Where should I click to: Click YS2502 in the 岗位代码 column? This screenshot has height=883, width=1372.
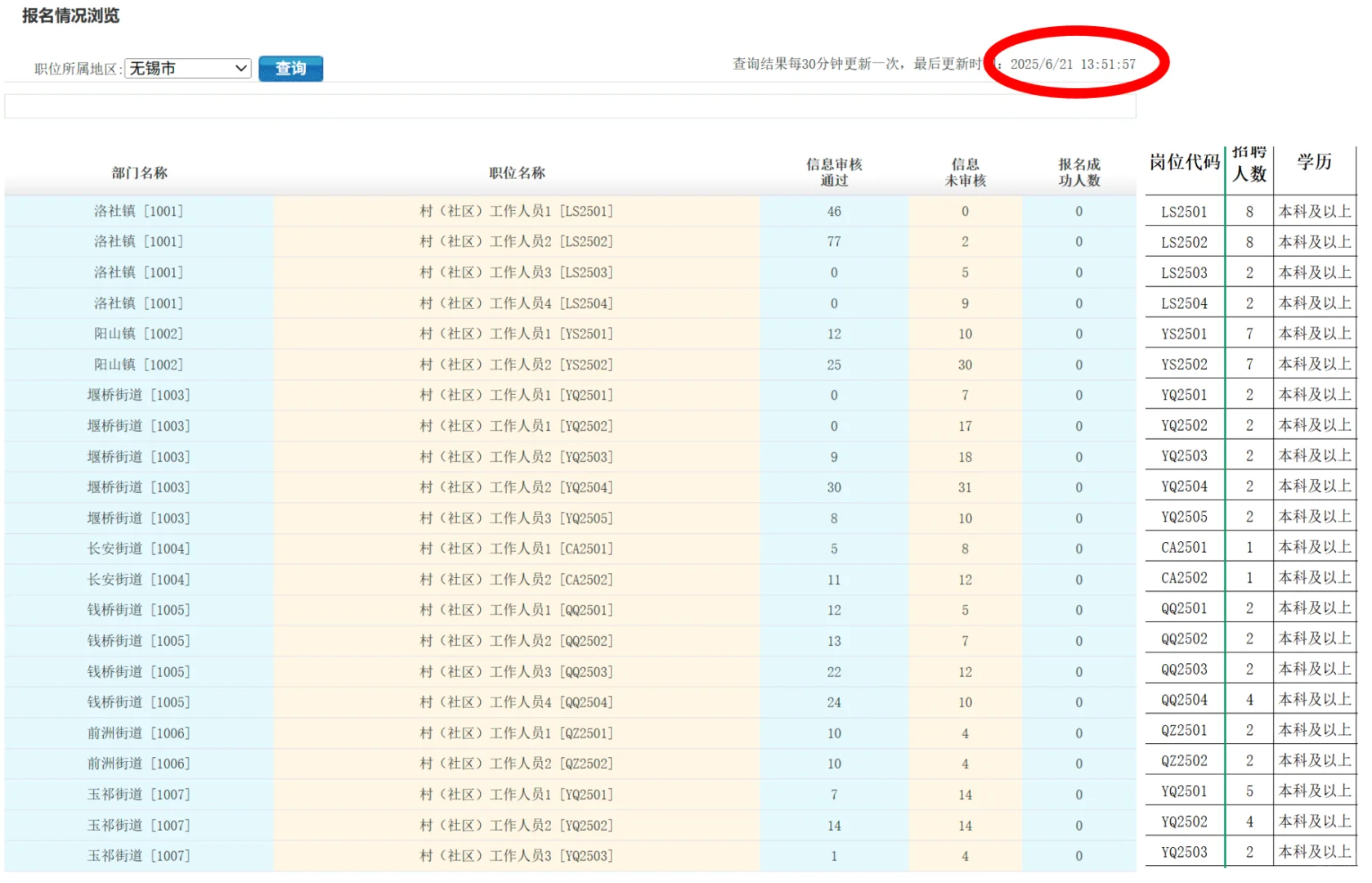click(x=1184, y=365)
